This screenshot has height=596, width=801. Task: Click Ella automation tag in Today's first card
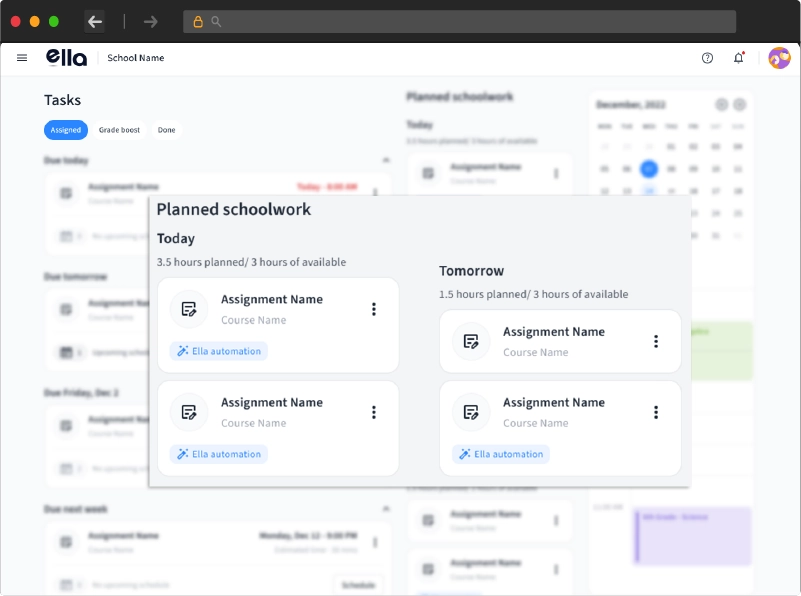pyautogui.click(x=219, y=351)
